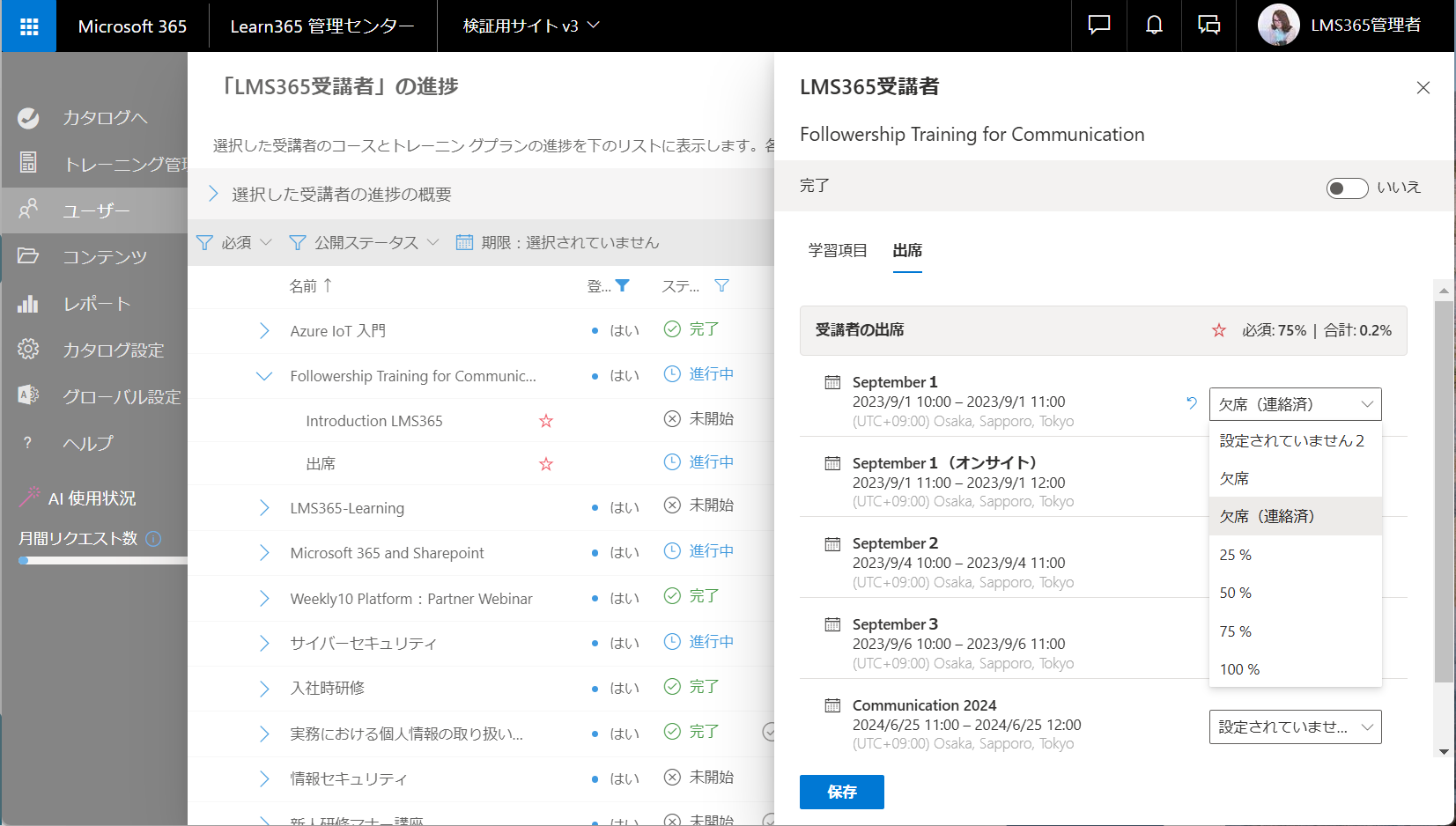The width and height of the screenshot is (1456, 826).
Task: Click the 必須 filter funnel icon
Action: coord(204,242)
